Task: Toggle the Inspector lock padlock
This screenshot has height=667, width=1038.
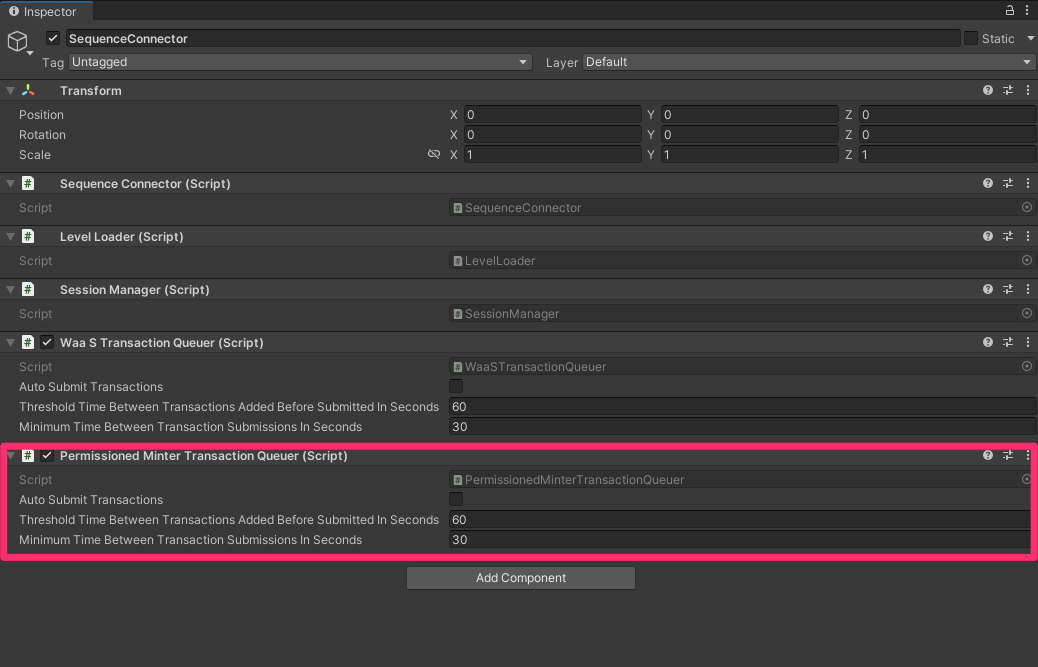Action: click(1008, 10)
